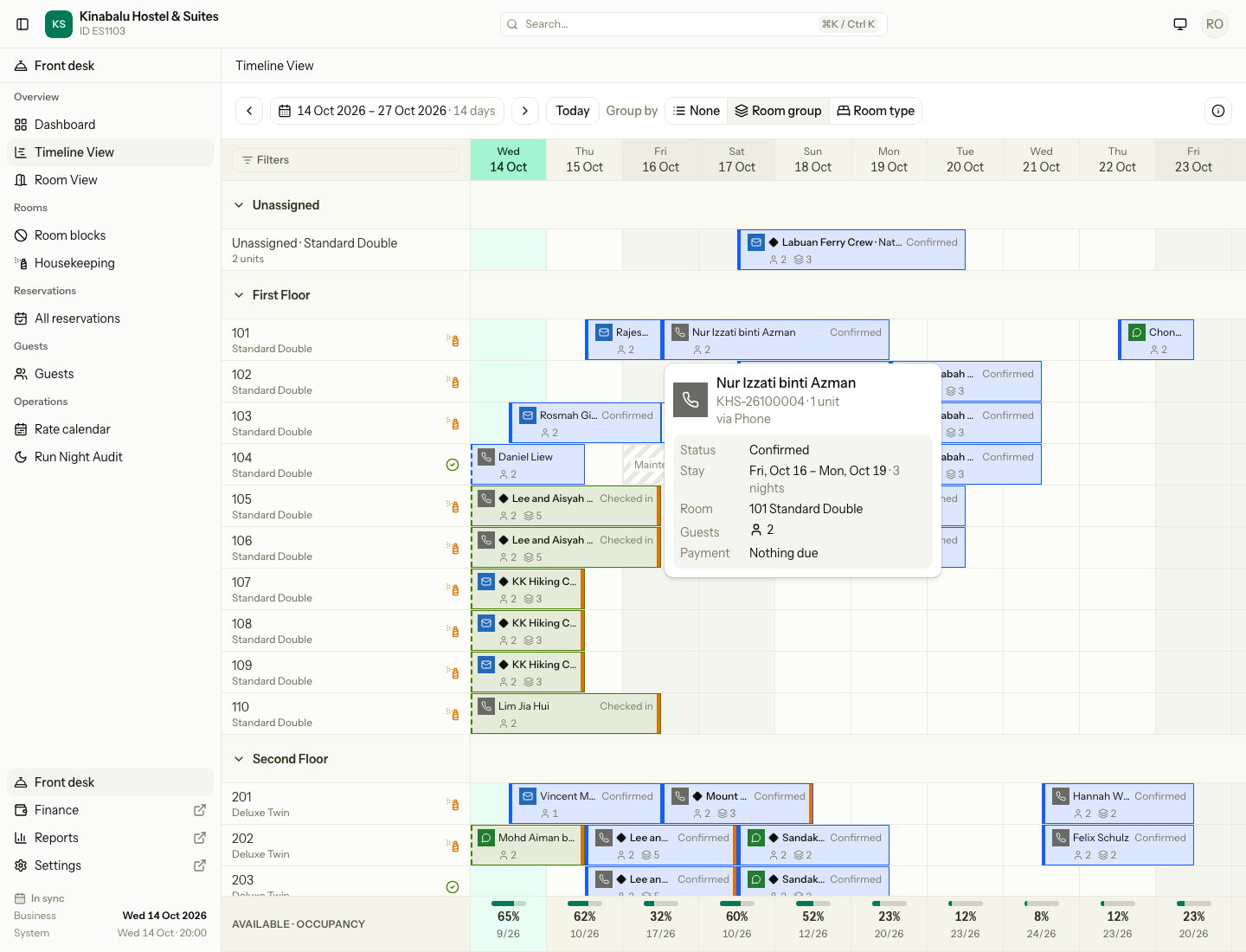Open the info icon button
1246x952 pixels.
click(1218, 111)
